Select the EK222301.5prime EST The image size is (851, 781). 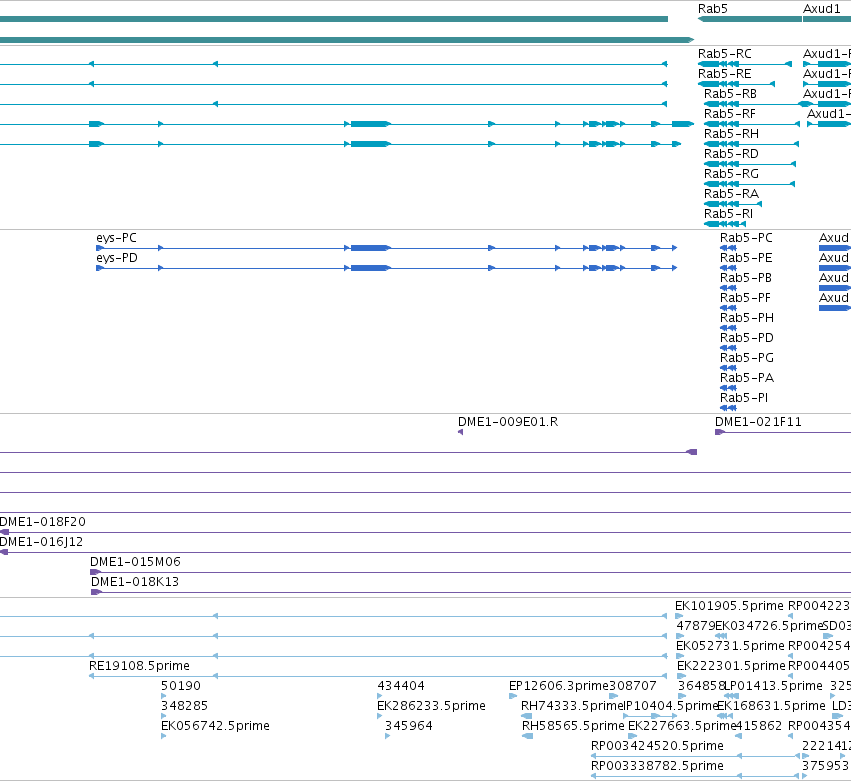pos(731,667)
